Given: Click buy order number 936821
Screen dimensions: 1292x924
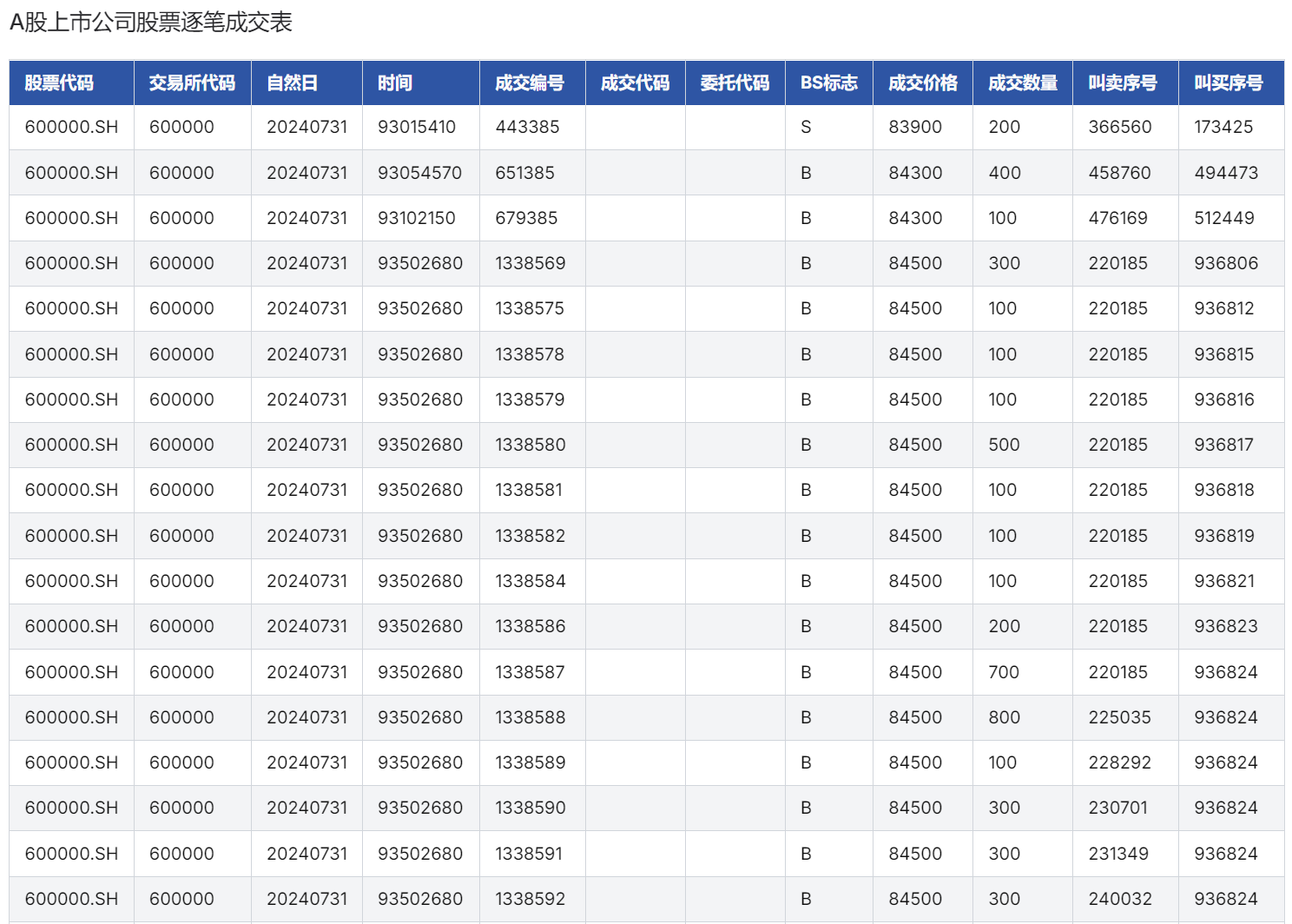Looking at the screenshot, I should pyautogui.click(x=1224, y=581).
